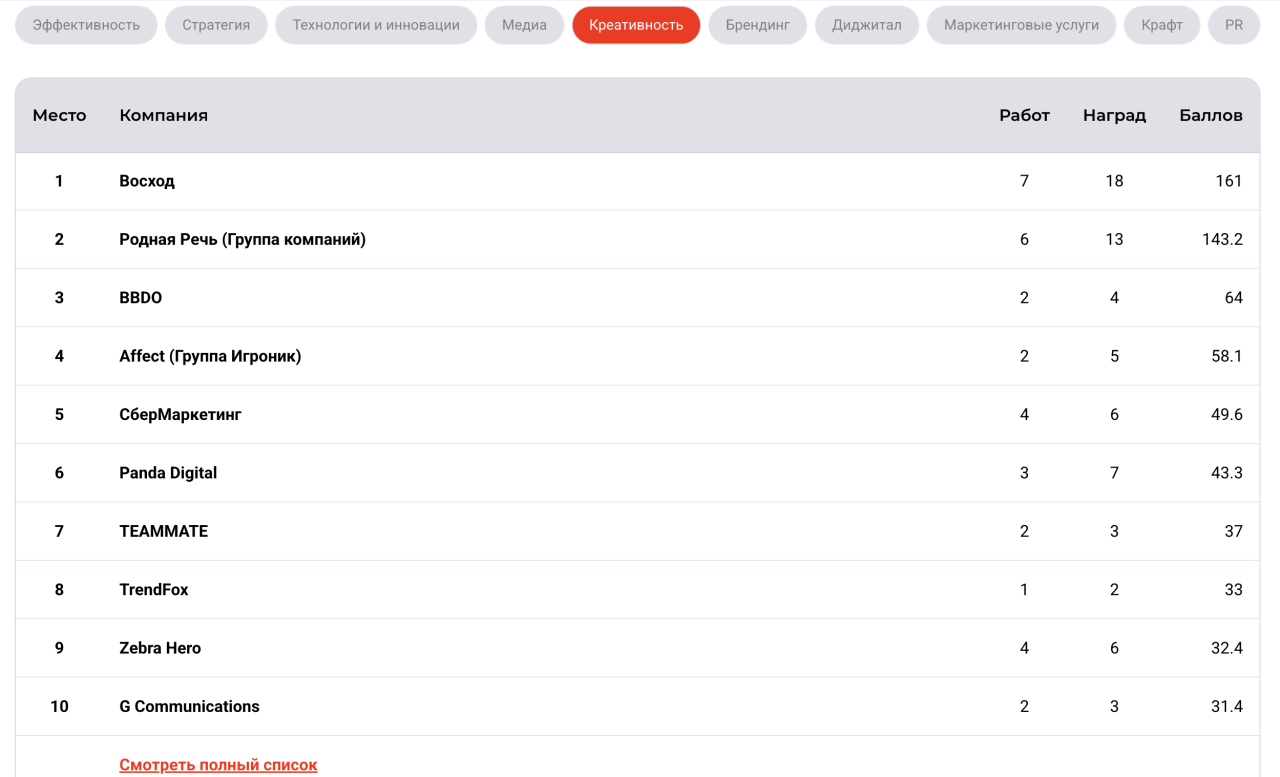Open the СберМаркетинг entry
Screen dimensions: 1280x777
click(180, 414)
